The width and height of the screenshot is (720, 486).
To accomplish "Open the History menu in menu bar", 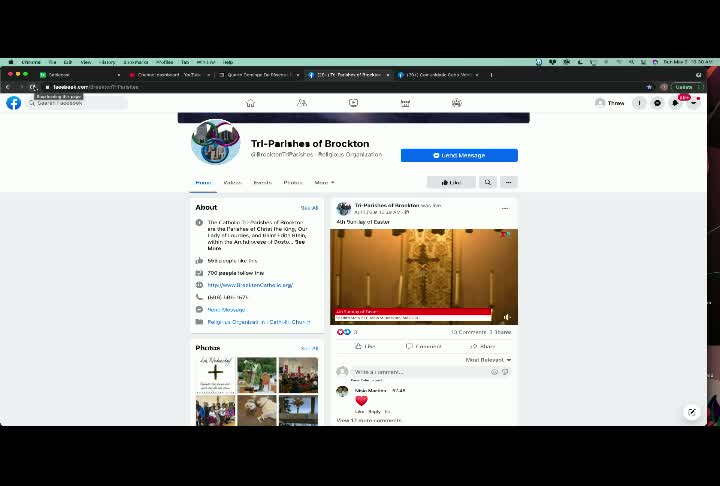I will point(107,62).
